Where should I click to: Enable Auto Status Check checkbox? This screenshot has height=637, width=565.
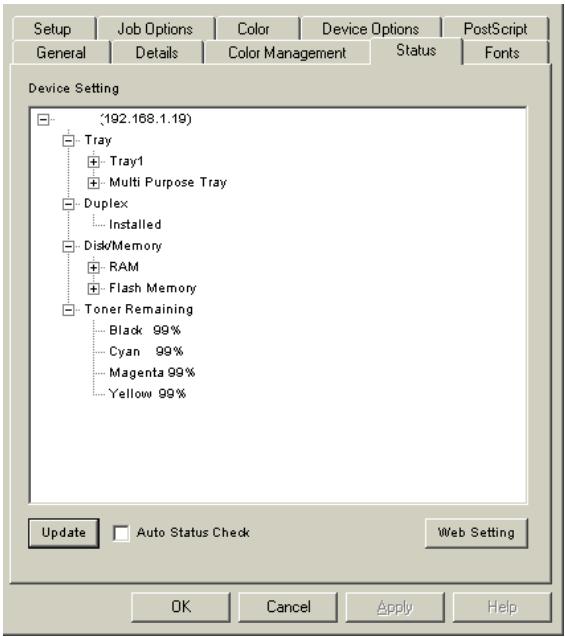[121, 533]
